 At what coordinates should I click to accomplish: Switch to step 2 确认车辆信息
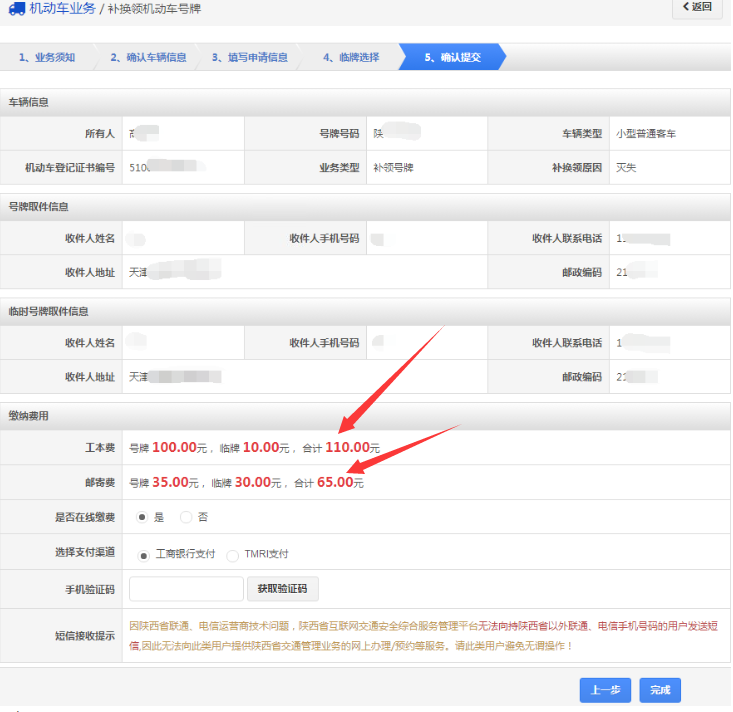[x=148, y=58]
